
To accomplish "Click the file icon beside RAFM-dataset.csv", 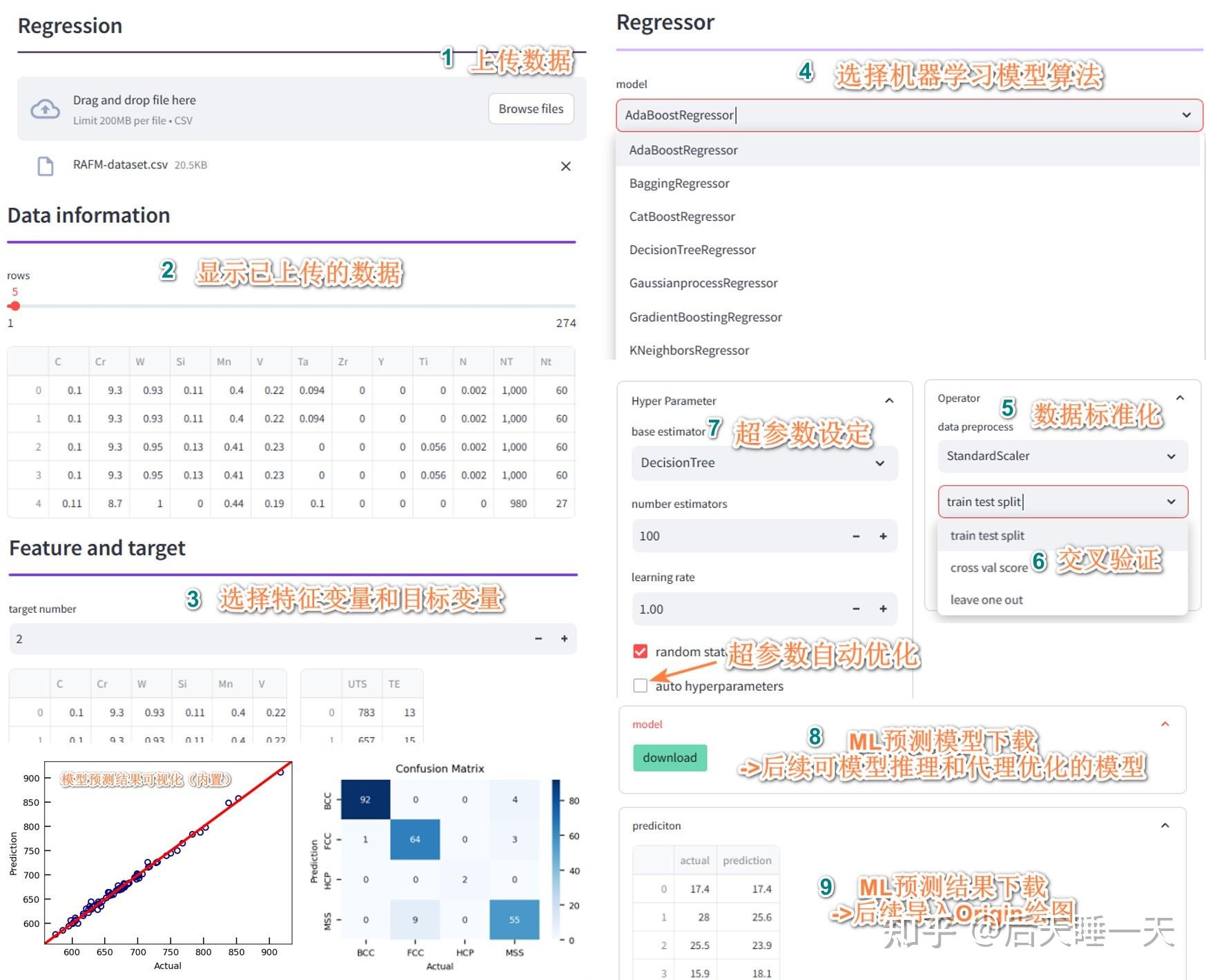I will point(45,165).
